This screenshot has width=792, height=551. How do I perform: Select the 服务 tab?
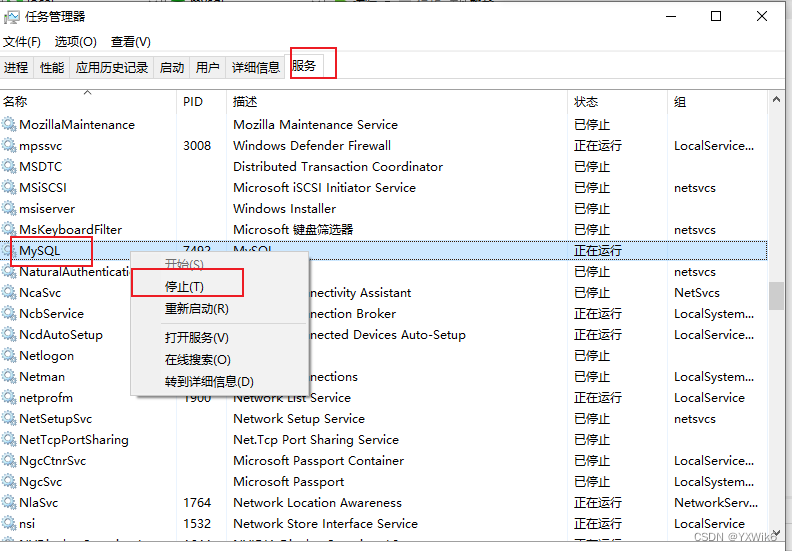click(x=304, y=66)
